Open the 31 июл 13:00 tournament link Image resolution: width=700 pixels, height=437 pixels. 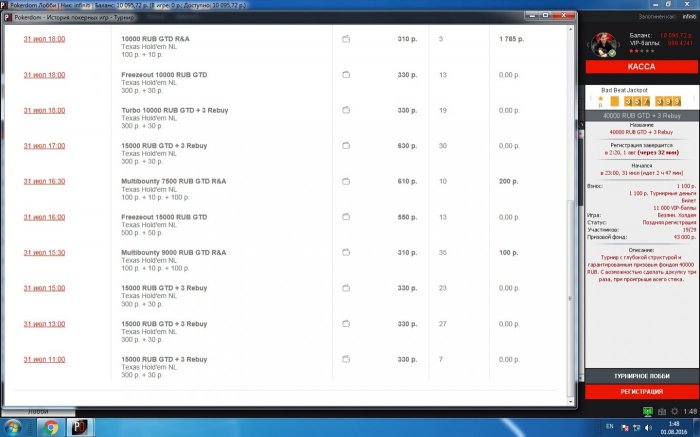click(44, 324)
